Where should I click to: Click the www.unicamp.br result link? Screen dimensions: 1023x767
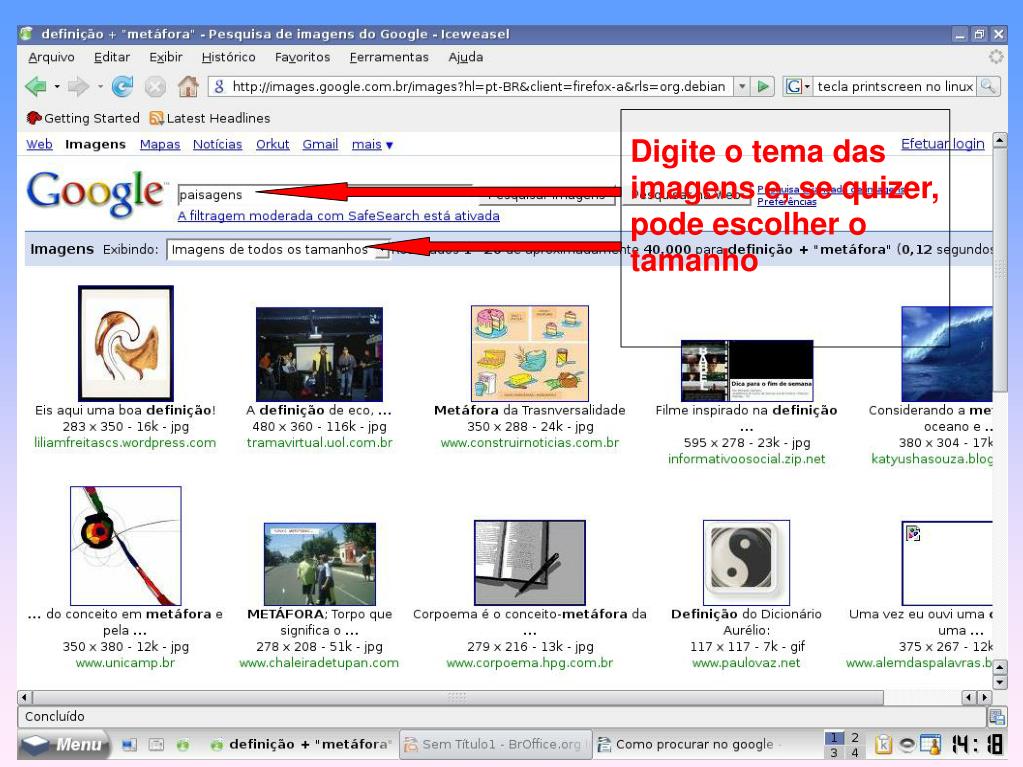tap(125, 663)
